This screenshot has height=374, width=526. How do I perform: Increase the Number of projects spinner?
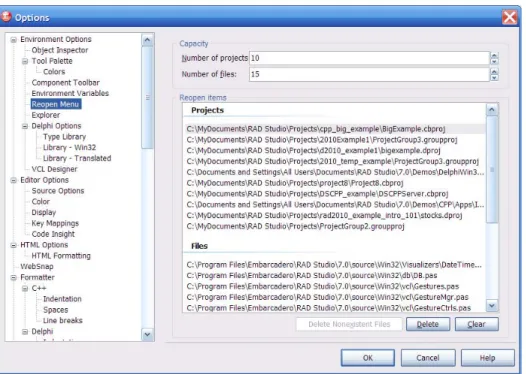(x=494, y=55)
